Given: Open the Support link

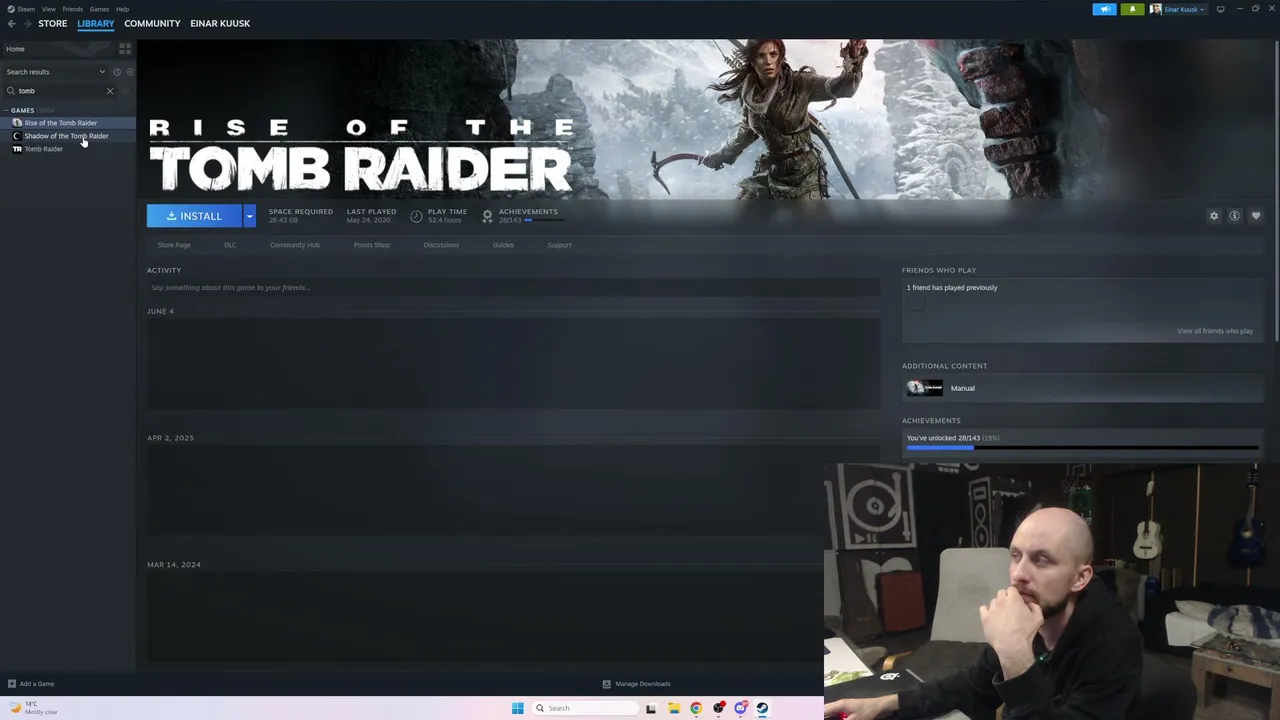Looking at the screenshot, I should [559, 245].
